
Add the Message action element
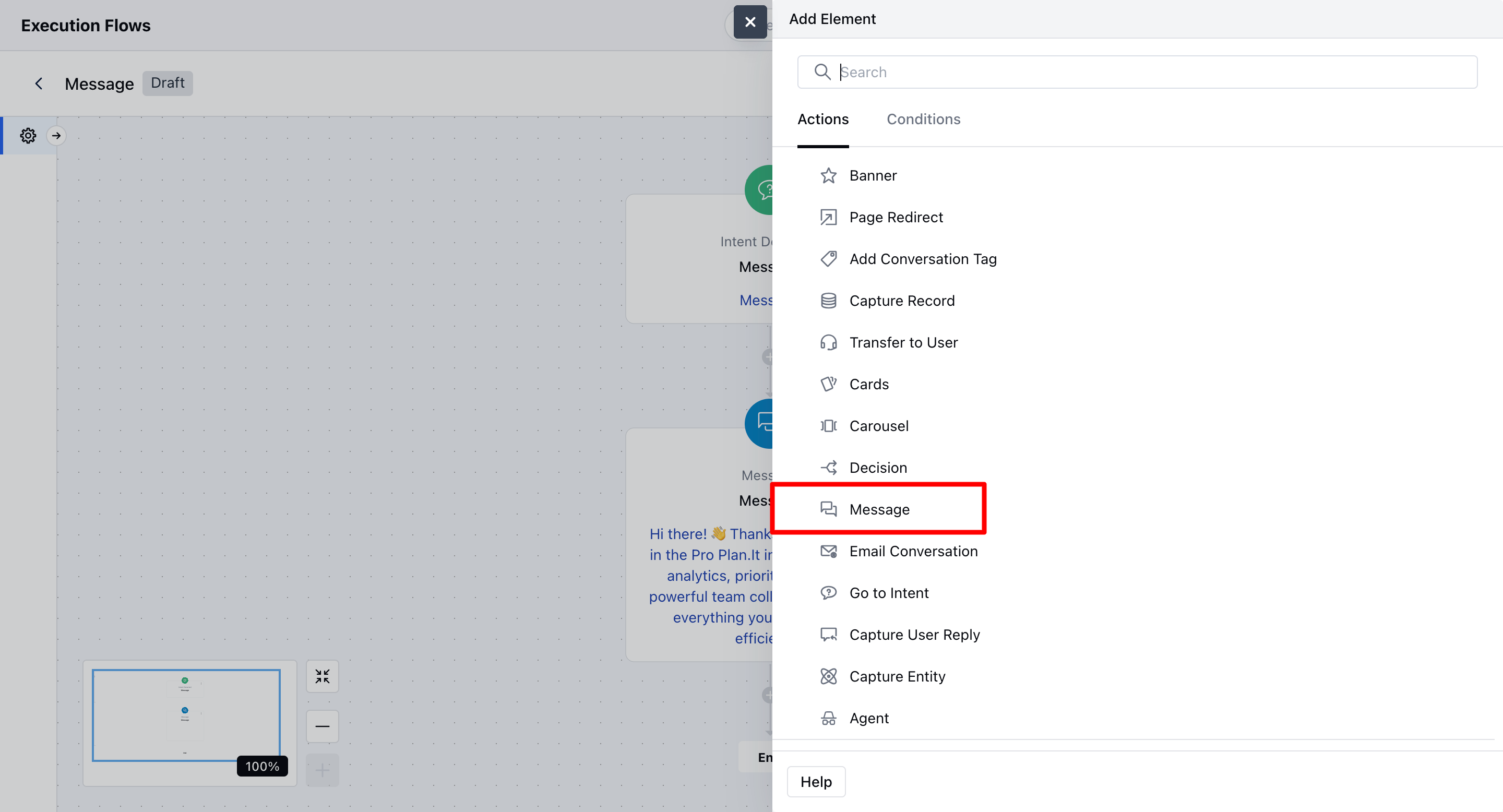[x=879, y=509]
